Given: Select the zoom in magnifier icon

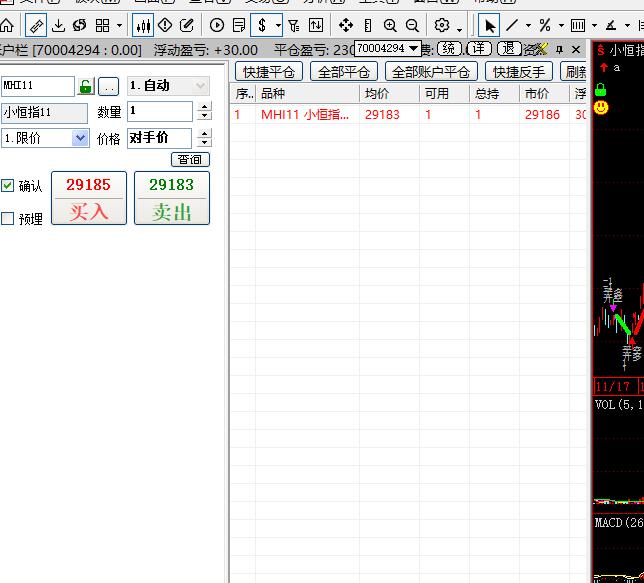Looking at the screenshot, I should click(390, 25).
